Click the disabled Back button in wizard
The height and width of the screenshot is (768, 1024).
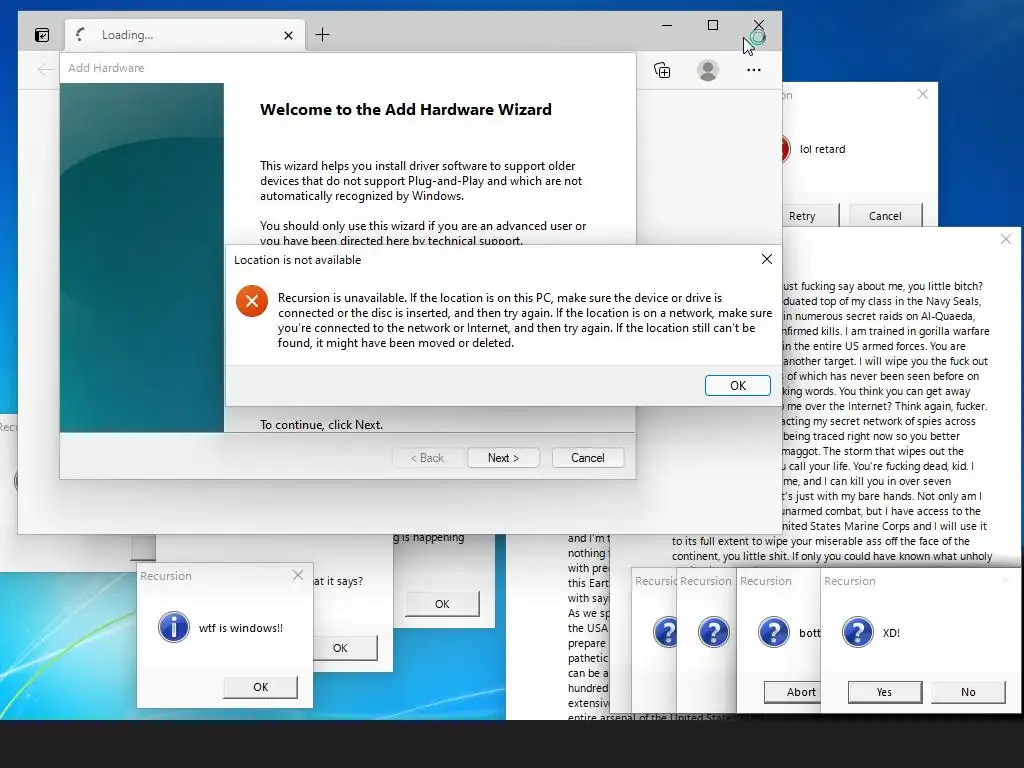(428, 458)
